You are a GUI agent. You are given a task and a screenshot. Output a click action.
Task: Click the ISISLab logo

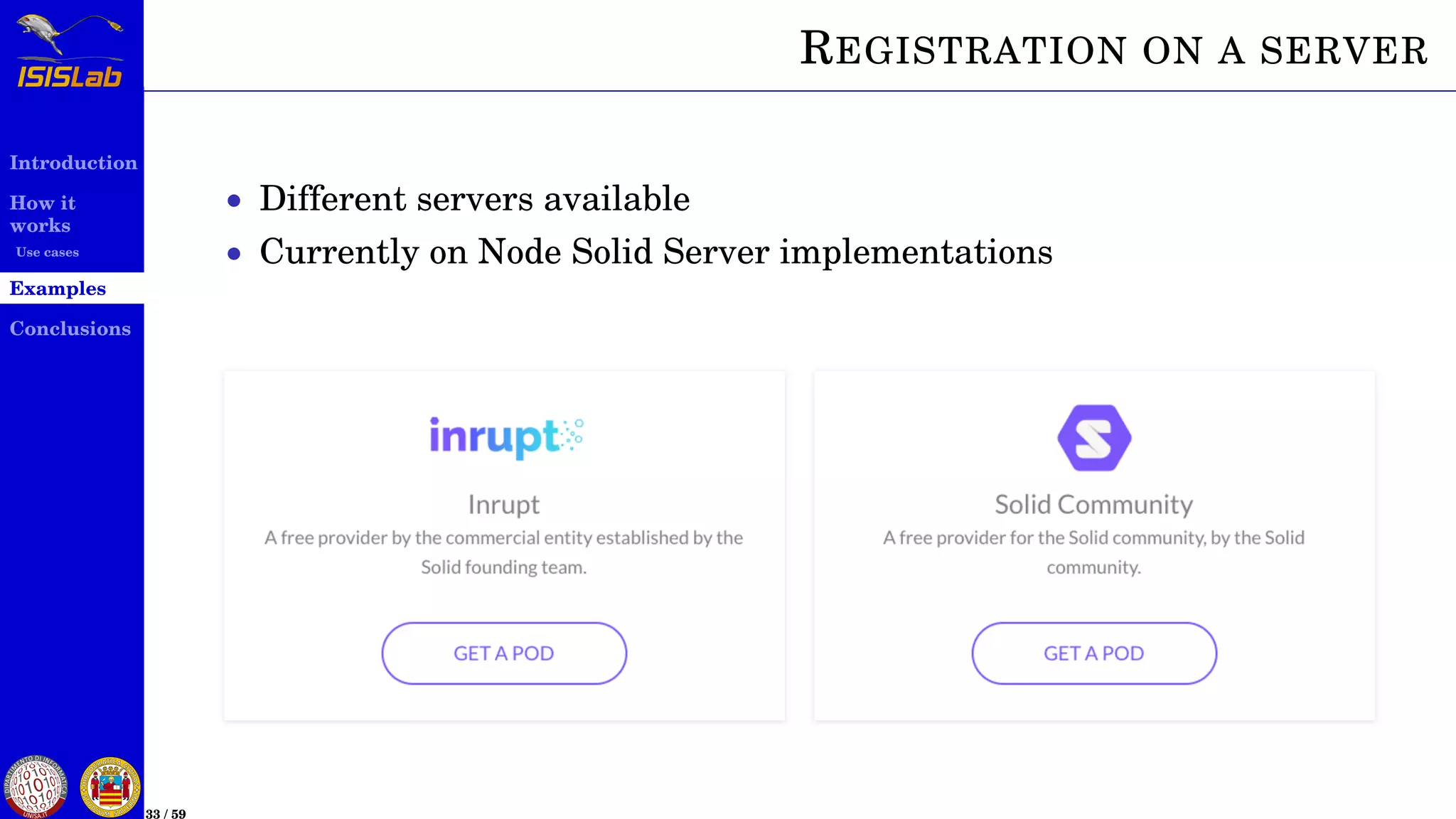70,51
